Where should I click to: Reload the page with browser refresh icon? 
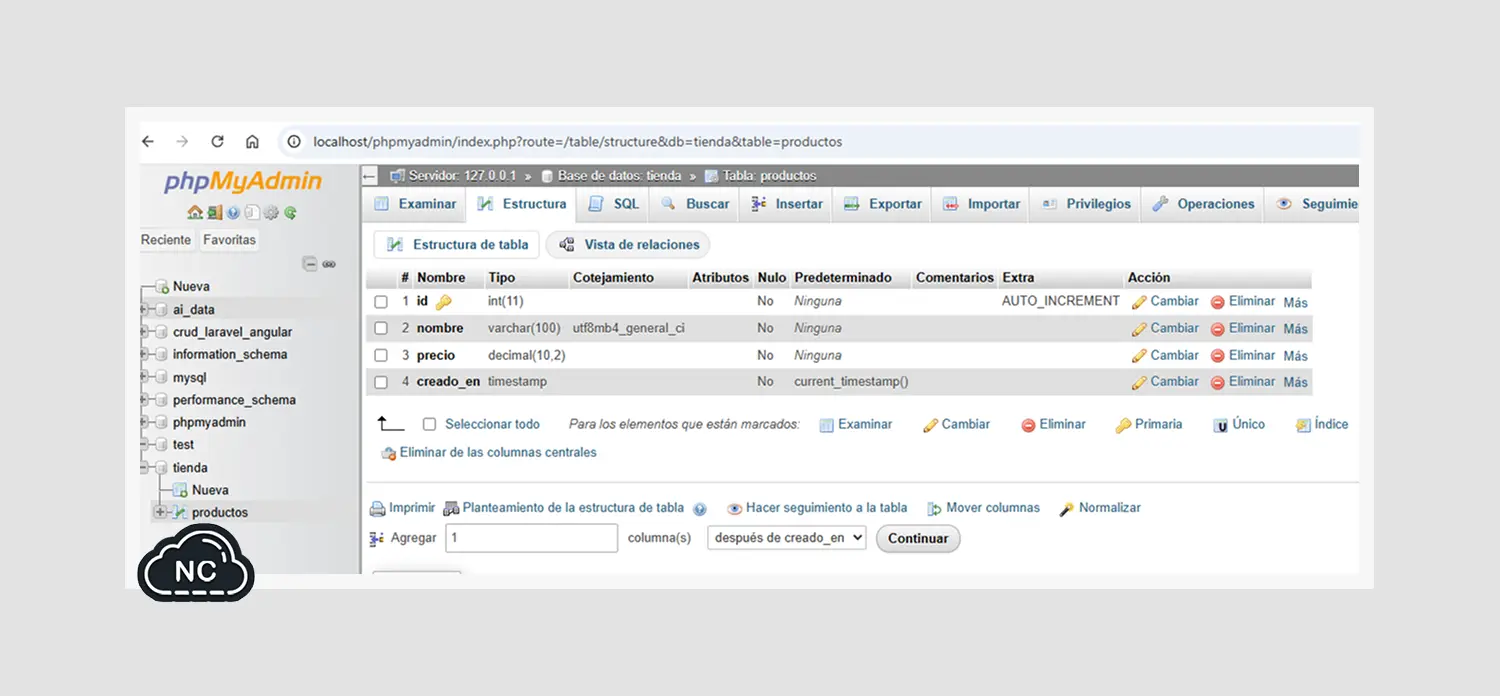pyautogui.click(x=217, y=142)
